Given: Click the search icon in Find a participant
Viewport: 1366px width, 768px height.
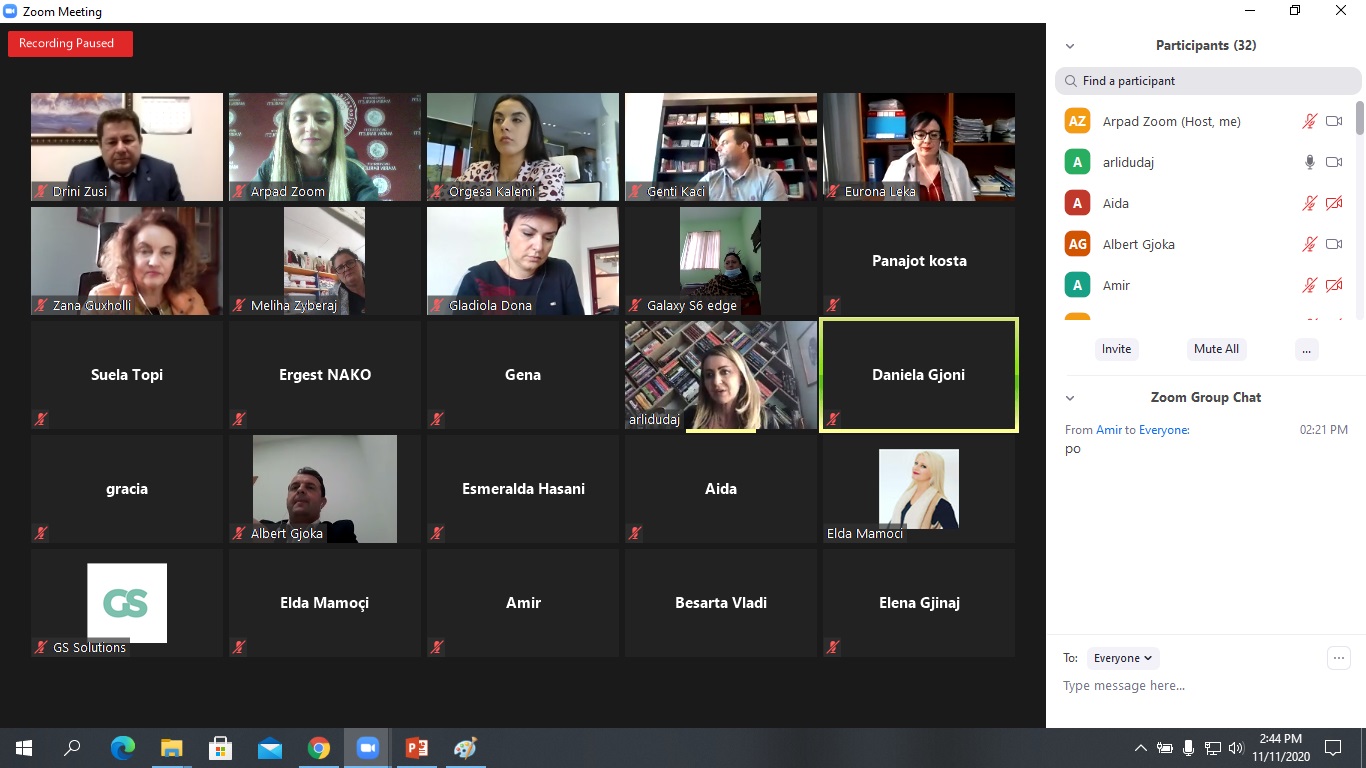Looking at the screenshot, I should coord(1071,81).
